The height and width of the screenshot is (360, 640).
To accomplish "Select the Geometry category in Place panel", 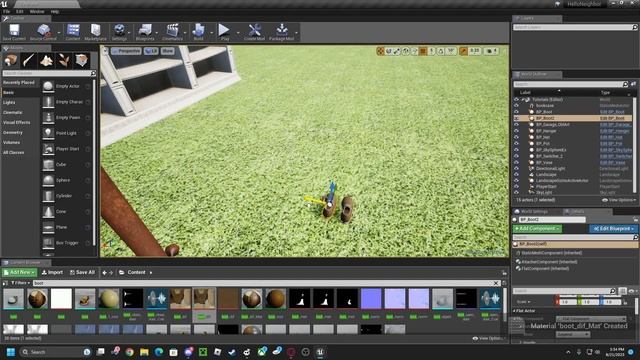I will pos(13,133).
